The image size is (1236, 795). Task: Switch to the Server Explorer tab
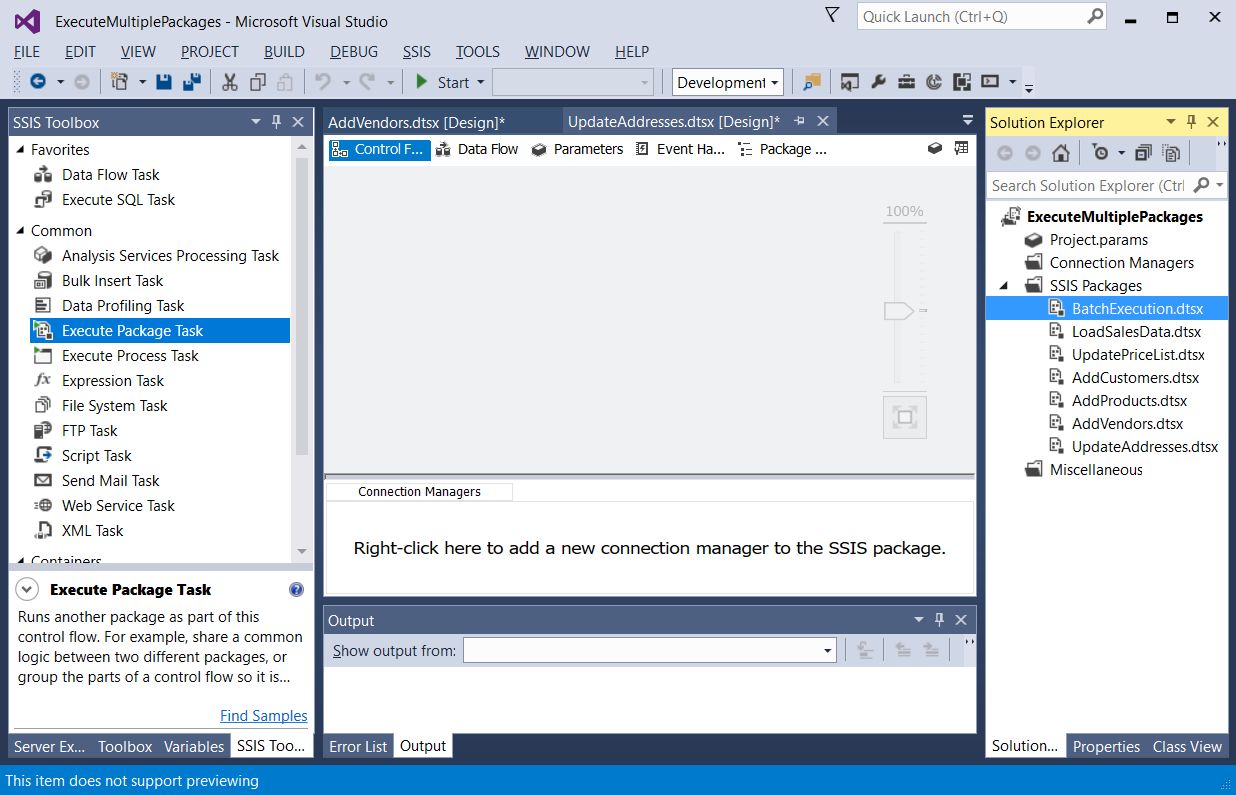click(50, 746)
